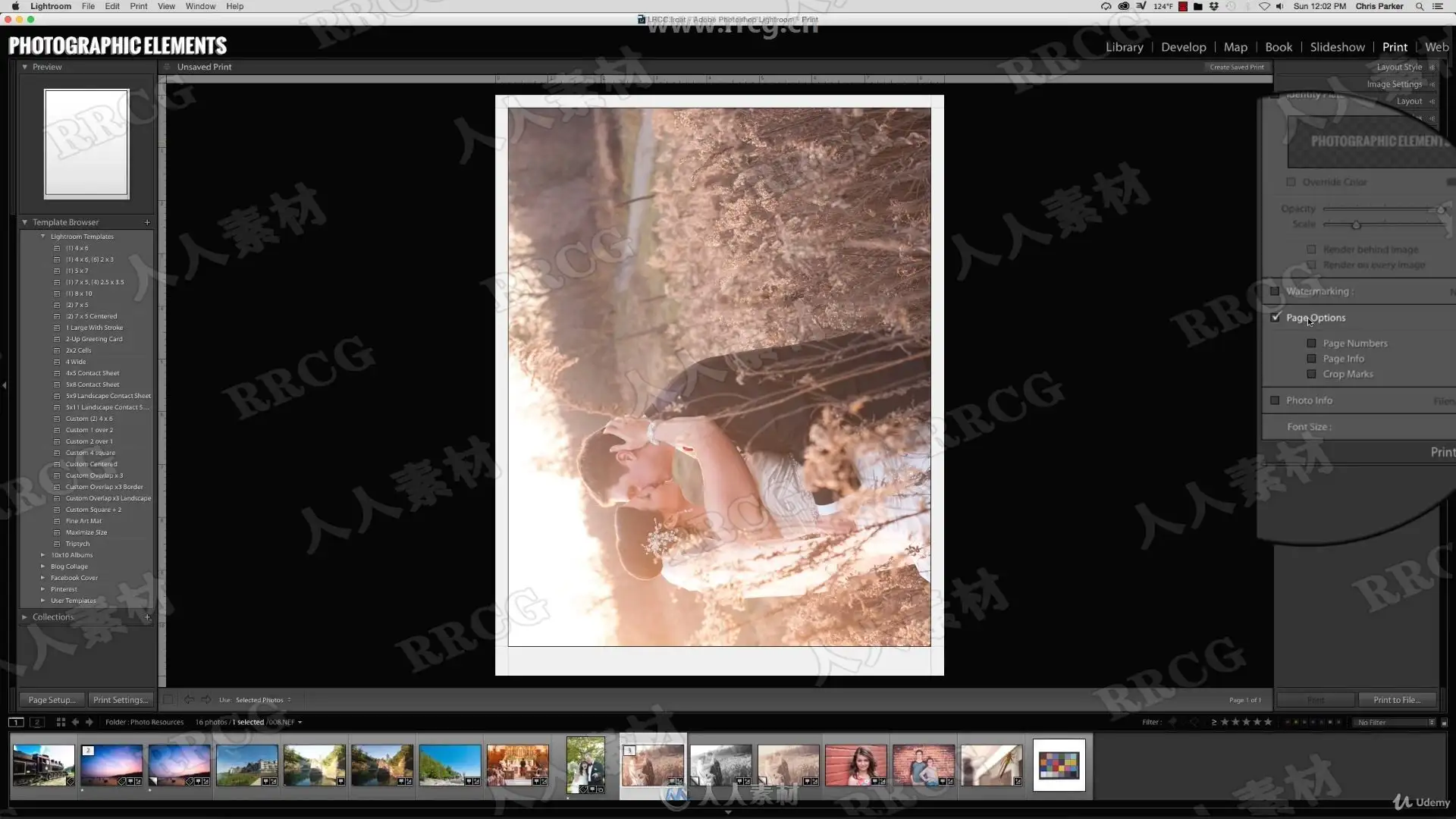This screenshot has height=819, width=1456.
Task: Go to previous page arrow in toolbar
Action: [189, 699]
